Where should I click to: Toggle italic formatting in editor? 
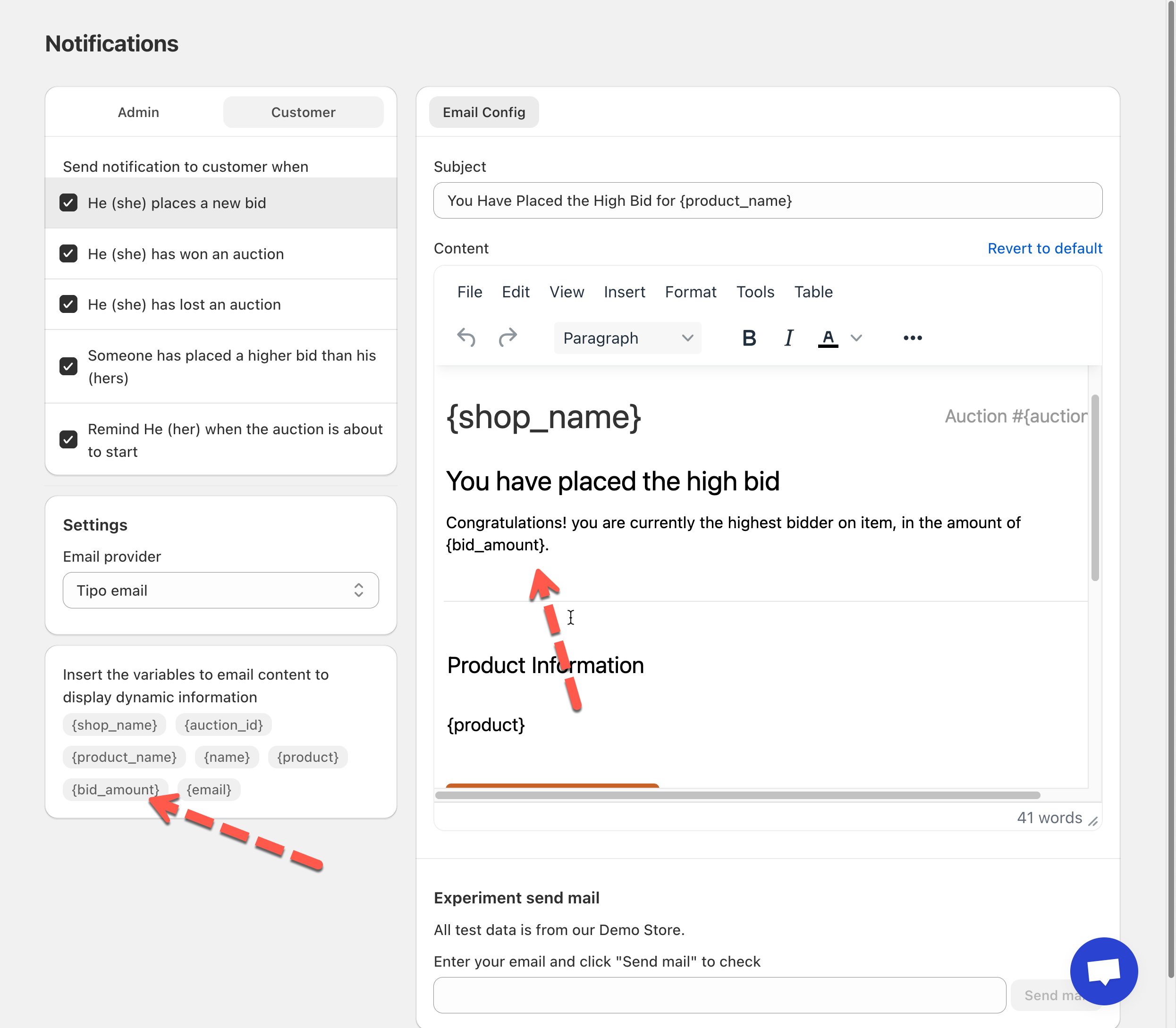789,338
